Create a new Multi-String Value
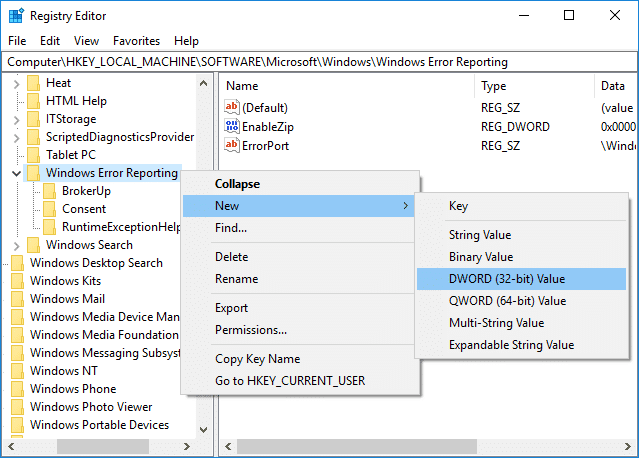The image size is (639, 458). 522,323
